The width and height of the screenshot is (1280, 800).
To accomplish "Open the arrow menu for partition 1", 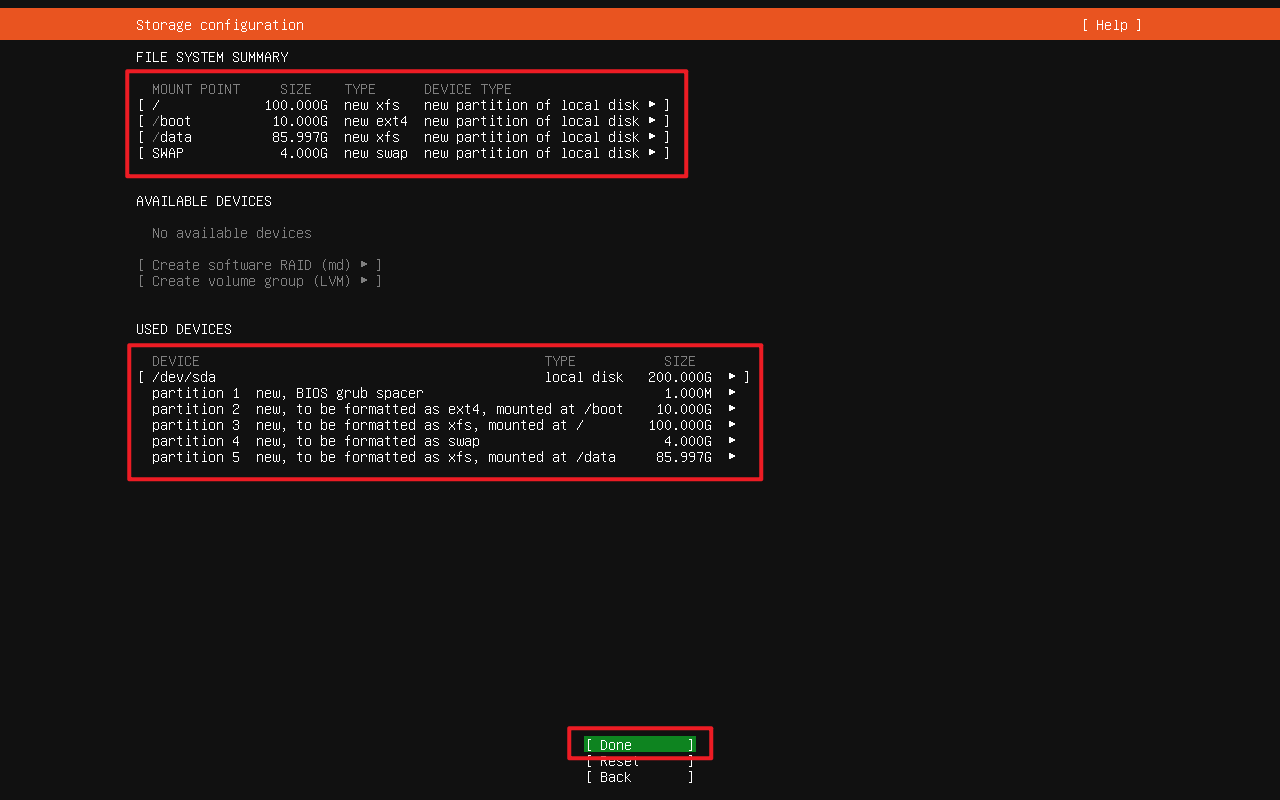I will pos(732,393).
